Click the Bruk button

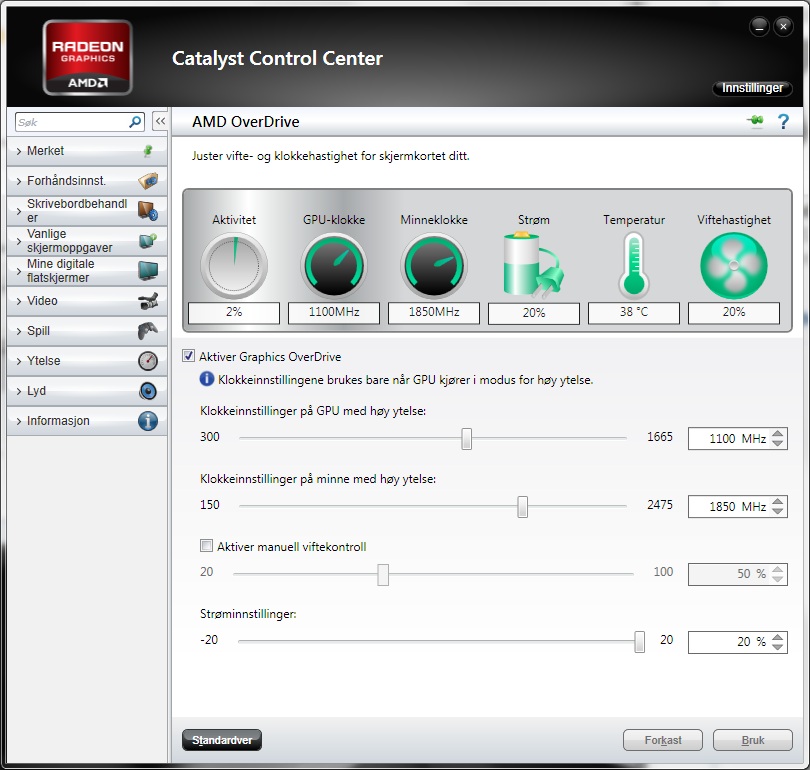753,740
